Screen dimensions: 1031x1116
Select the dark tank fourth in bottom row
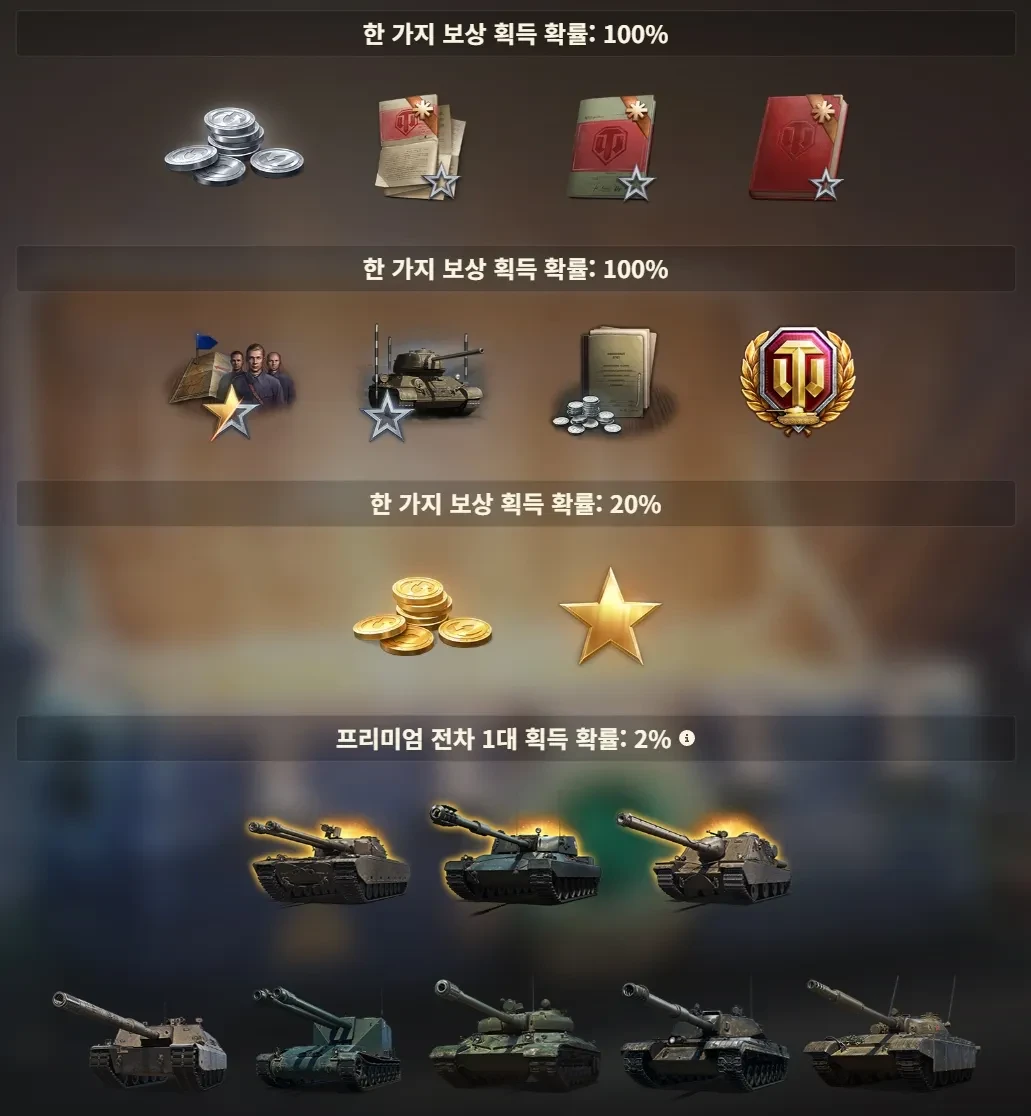(x=704, y=1036)
